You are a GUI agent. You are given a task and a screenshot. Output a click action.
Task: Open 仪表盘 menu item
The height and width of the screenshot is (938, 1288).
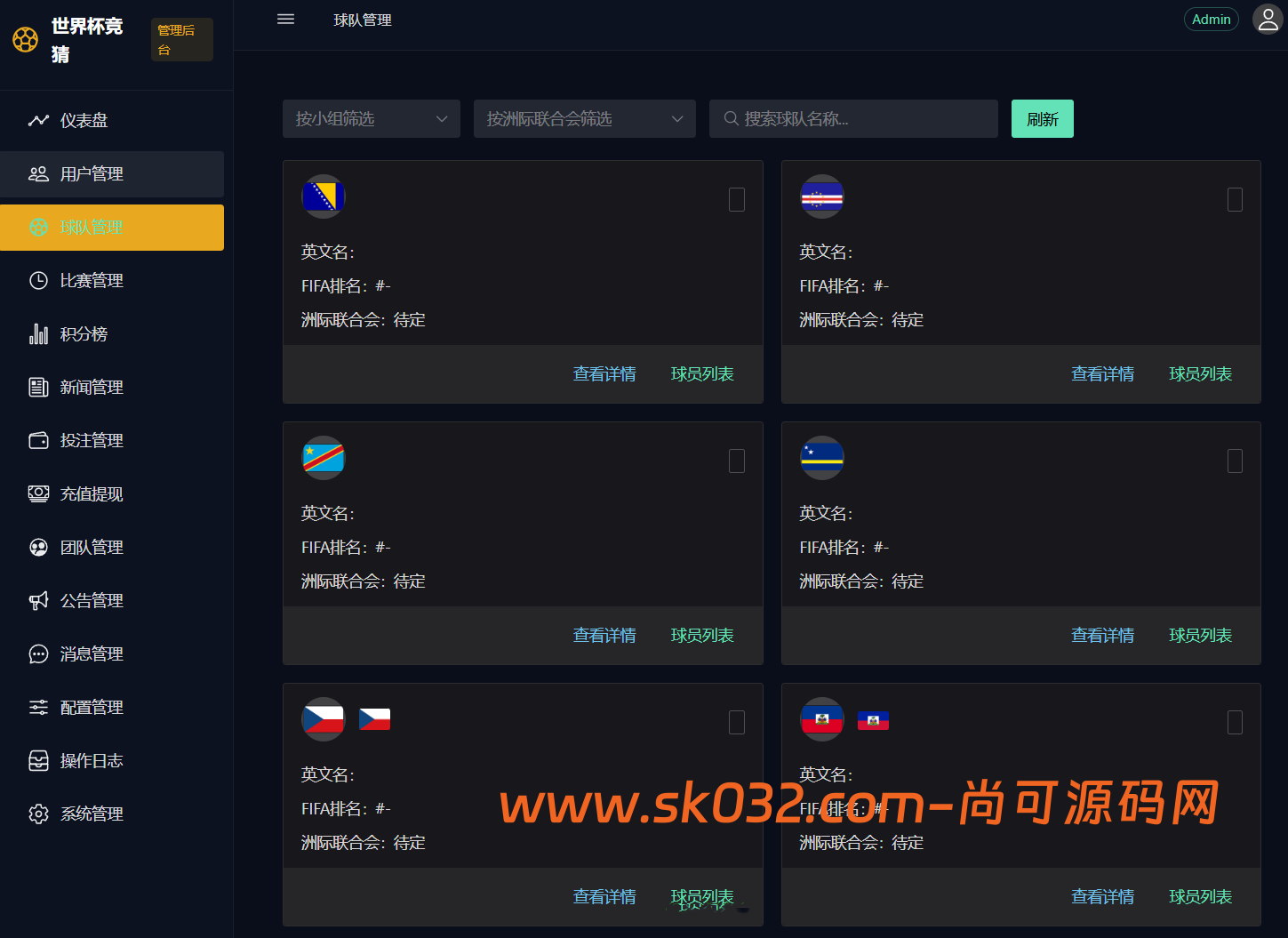pos(112,120)
